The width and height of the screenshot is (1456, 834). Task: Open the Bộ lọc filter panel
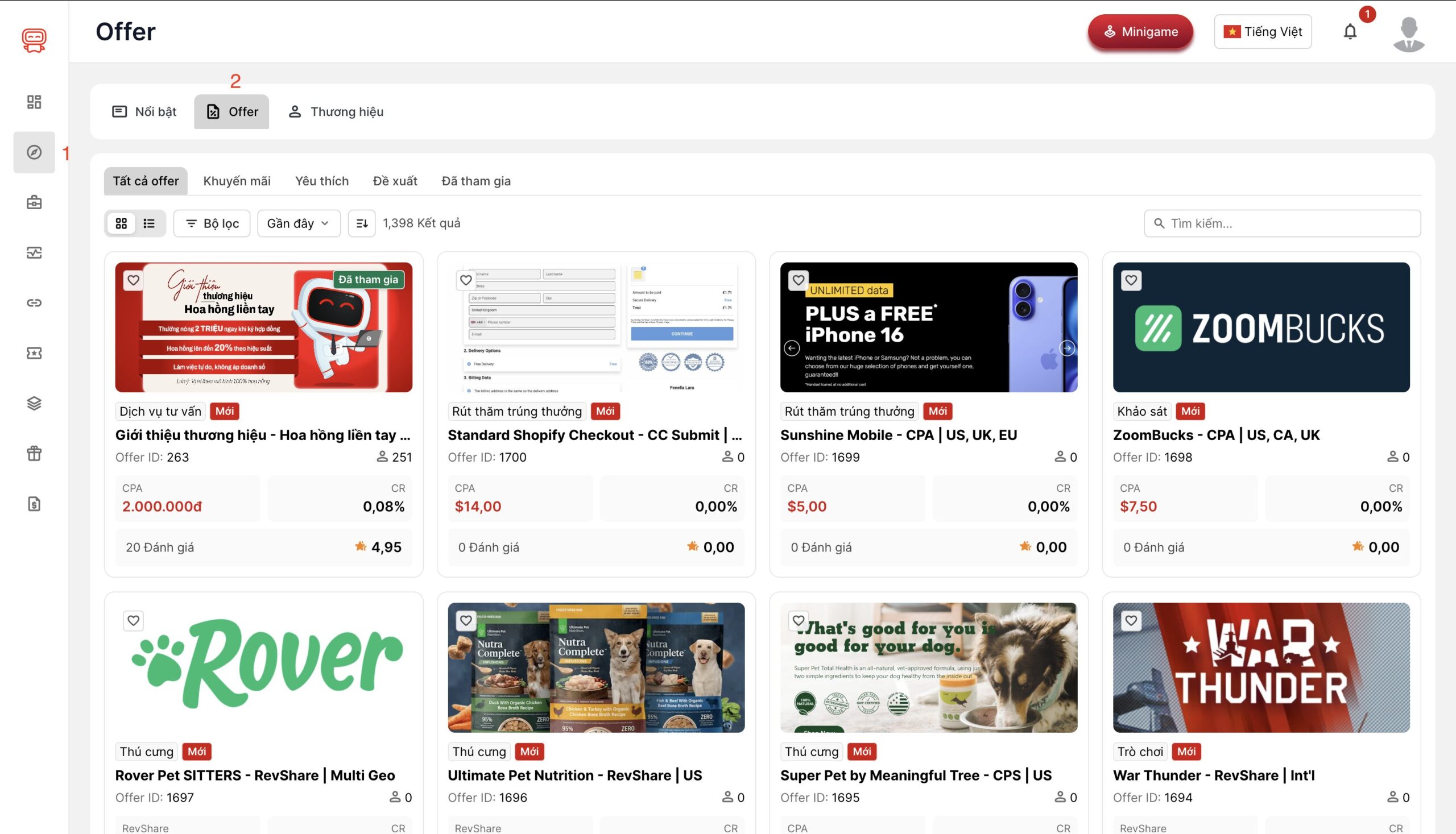coord(212,223)
